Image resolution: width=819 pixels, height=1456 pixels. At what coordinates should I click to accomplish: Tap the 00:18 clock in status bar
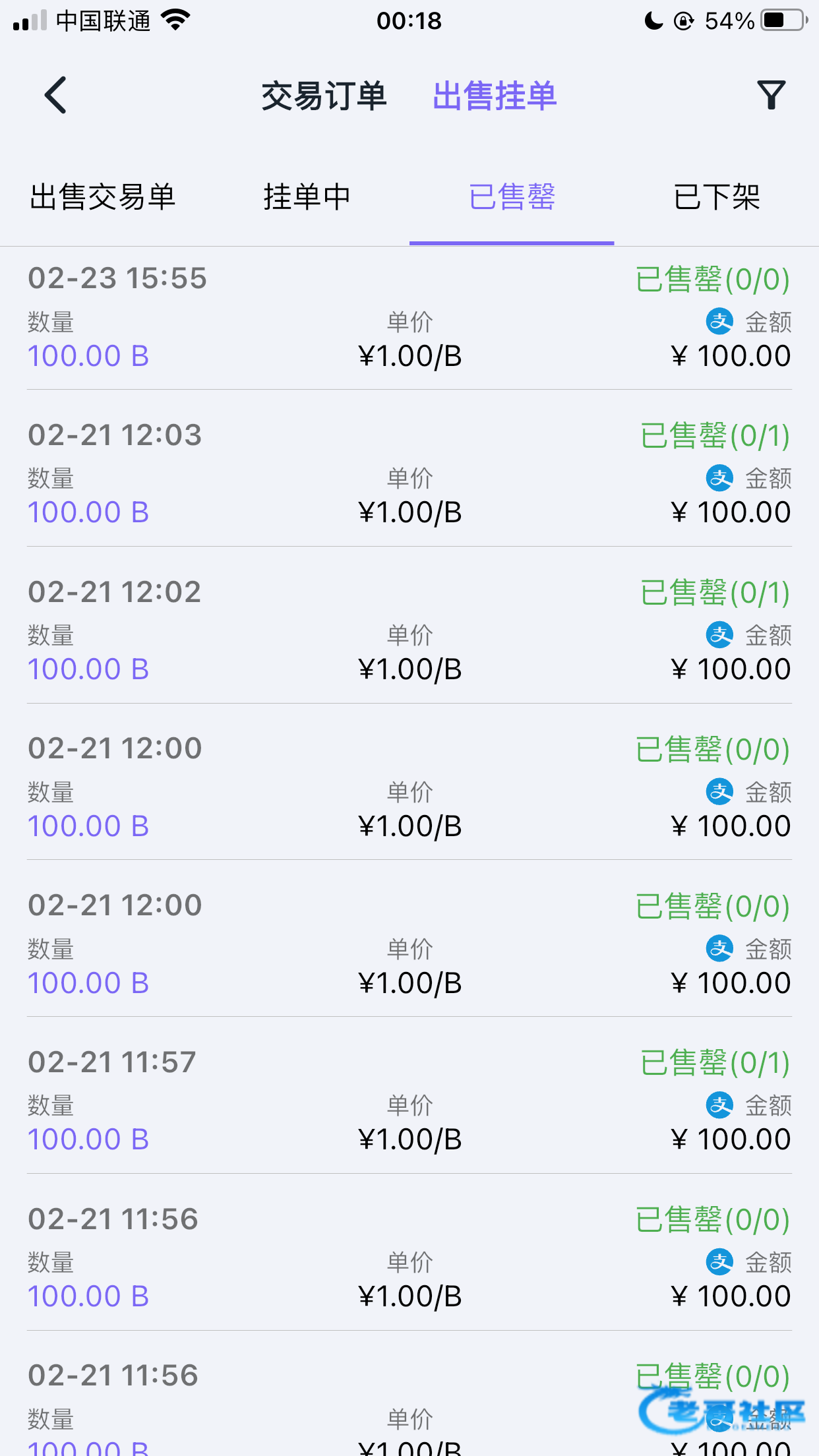(409, 20)
